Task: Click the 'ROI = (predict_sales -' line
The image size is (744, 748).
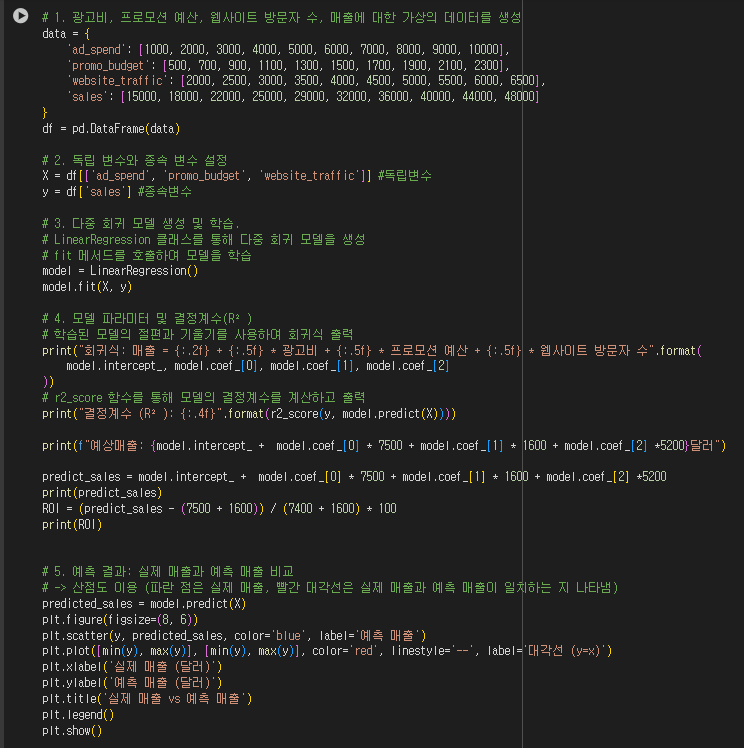Action: pos(219,509)
